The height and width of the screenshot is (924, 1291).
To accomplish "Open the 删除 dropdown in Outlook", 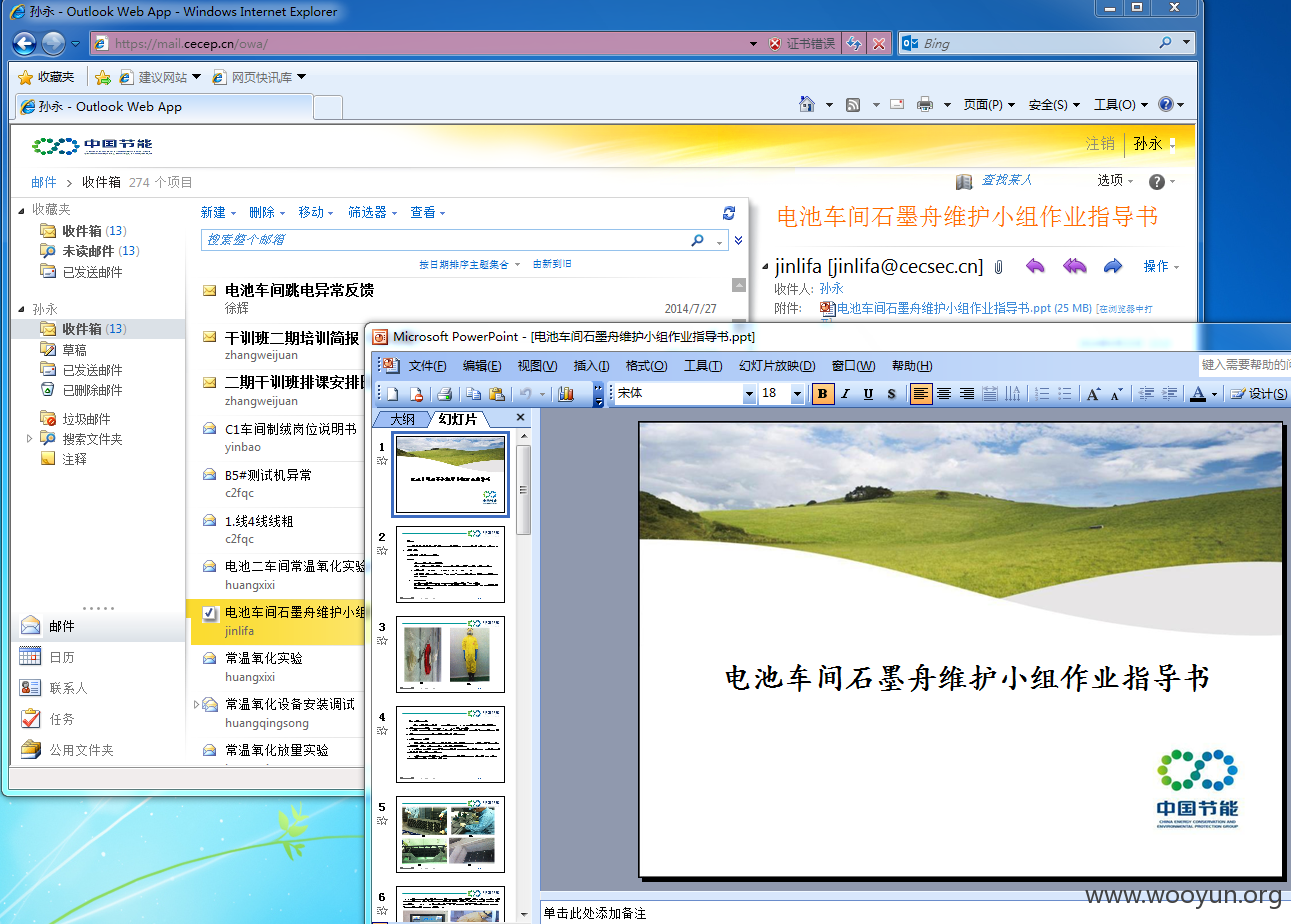I will (266, 213).
